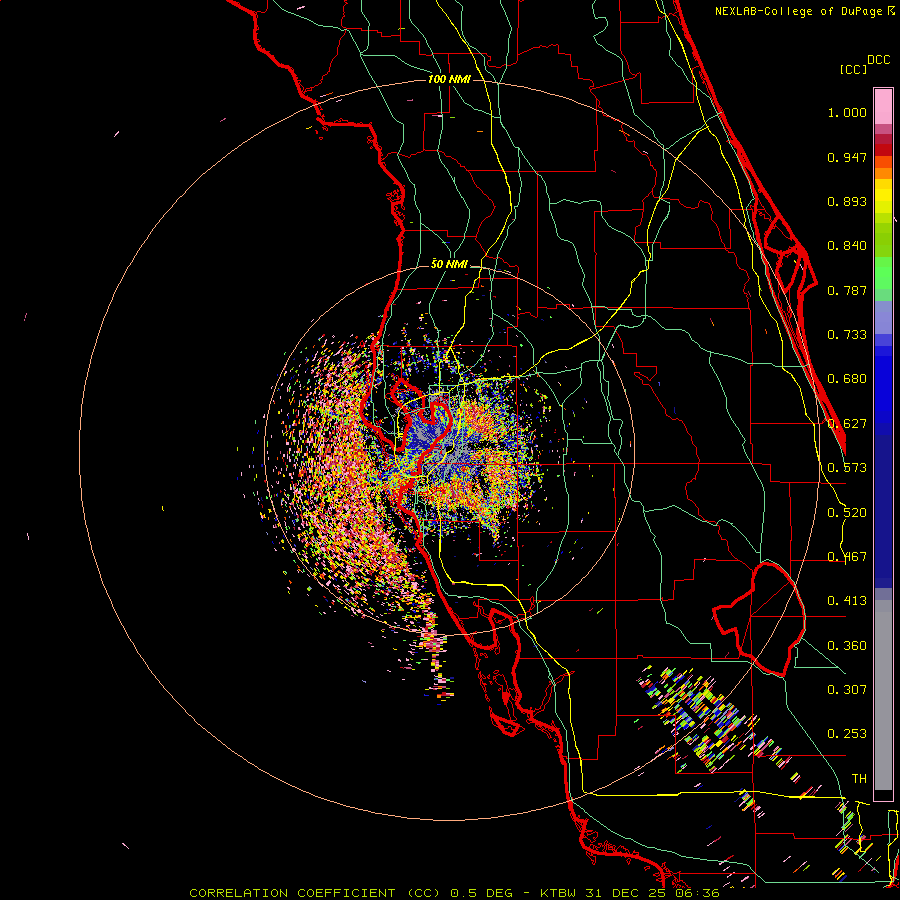Click the [CC] units label
Viewport: 900px width, 900px height.
853,69
